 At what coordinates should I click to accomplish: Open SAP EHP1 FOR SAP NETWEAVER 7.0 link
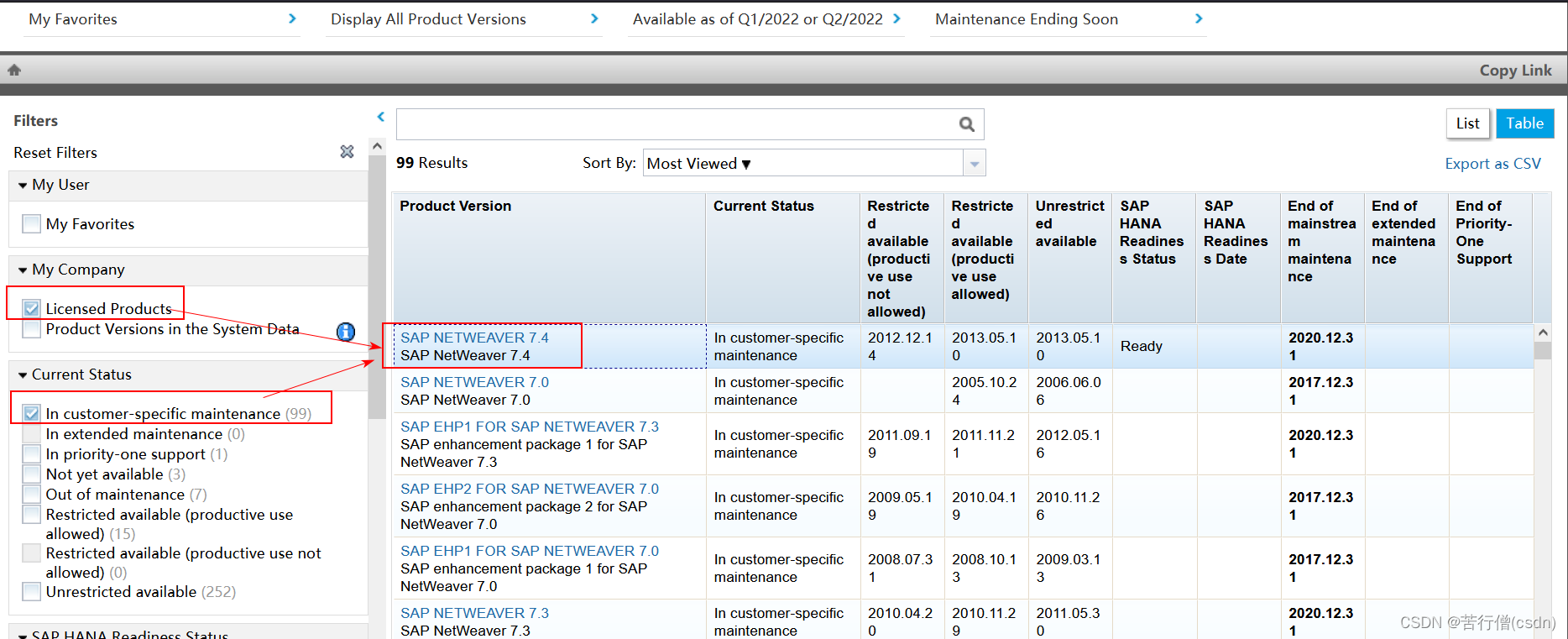[x=530, y=551]
